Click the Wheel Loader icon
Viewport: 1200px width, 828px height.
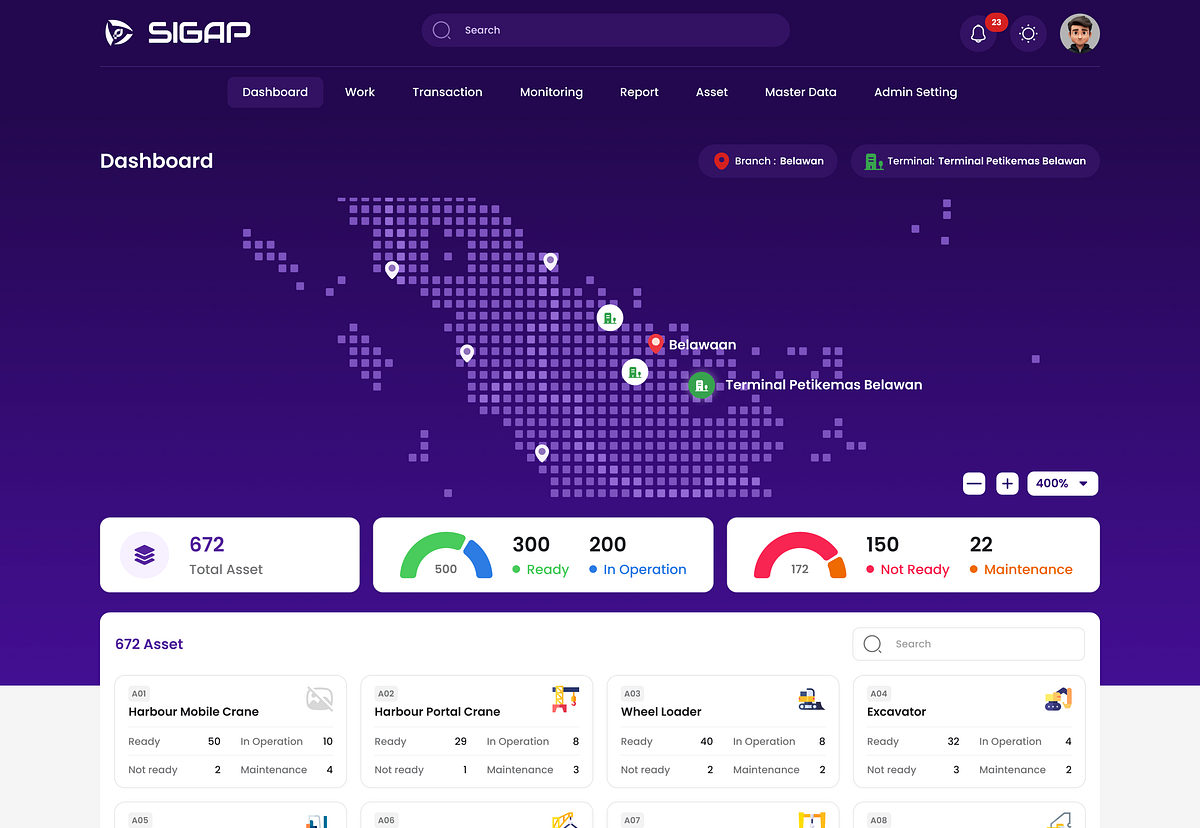812,699
